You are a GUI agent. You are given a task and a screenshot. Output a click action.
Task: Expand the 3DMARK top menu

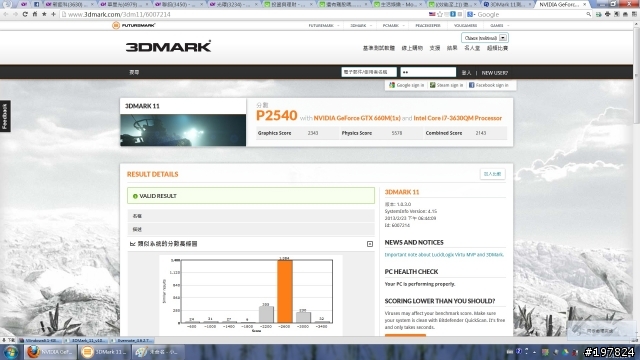pyautogui.click(x=361, y=25)
